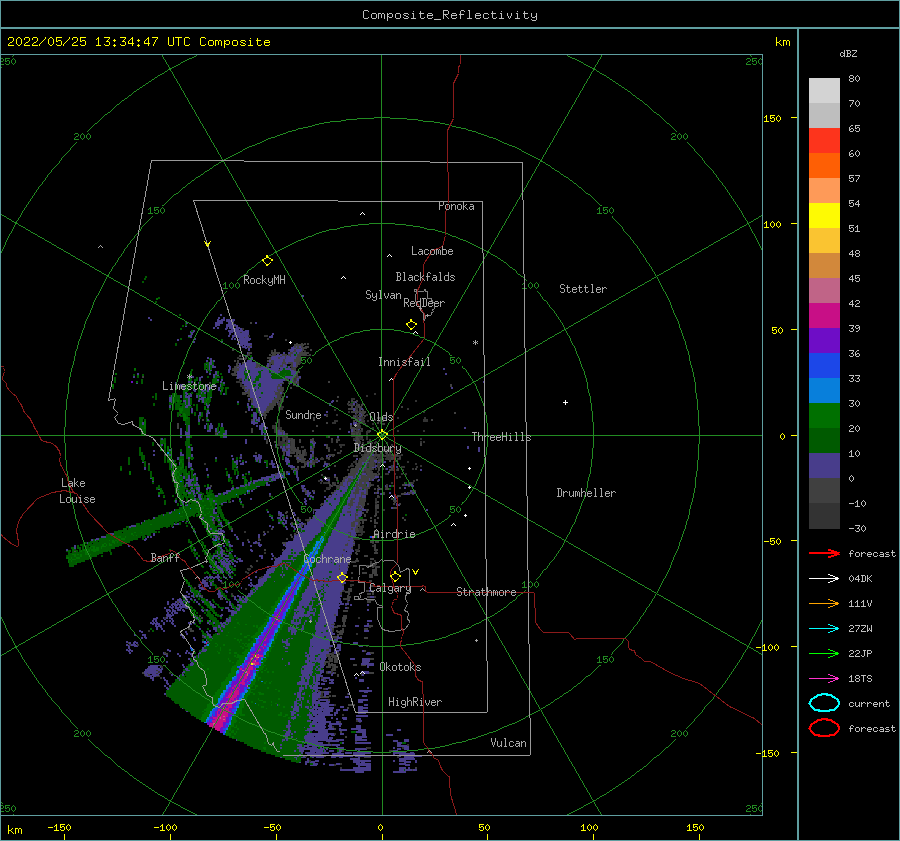Select the red 'forecast' ellipse legend icon
The image size is (900, 841).
click(824, 728)
